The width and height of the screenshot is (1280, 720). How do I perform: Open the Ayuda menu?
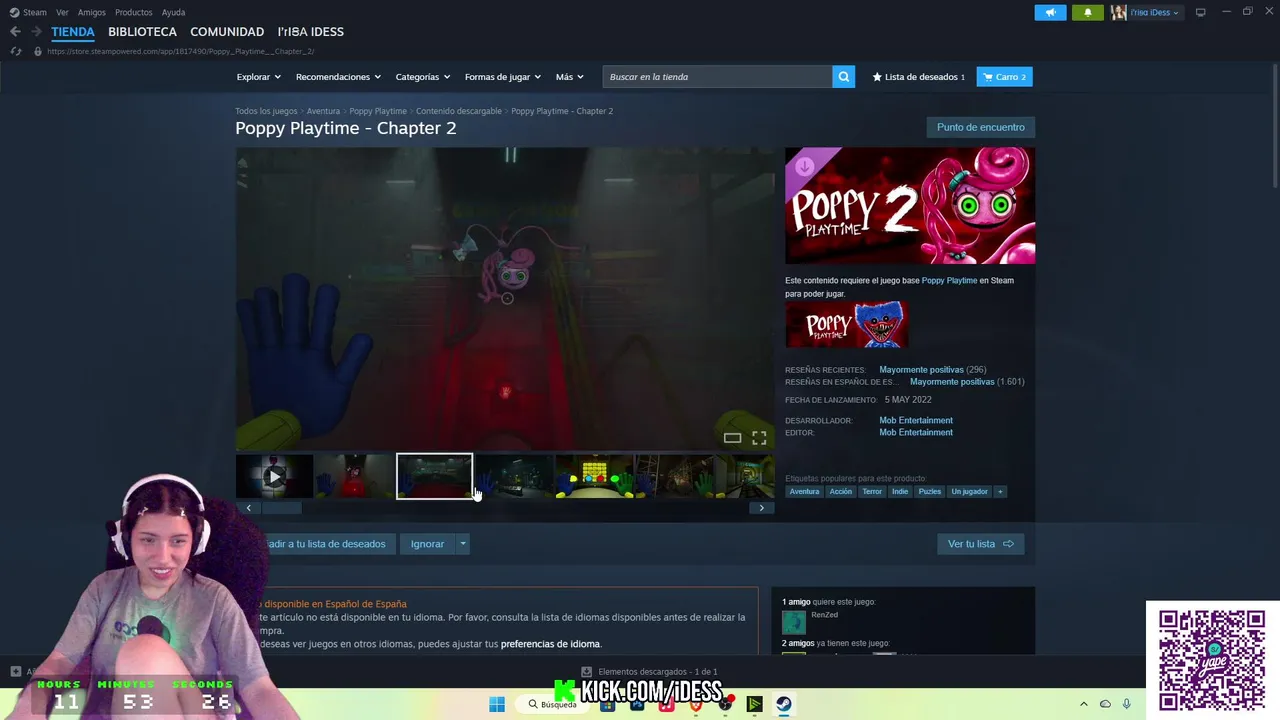pyautogui.click(x=173, y=12)
